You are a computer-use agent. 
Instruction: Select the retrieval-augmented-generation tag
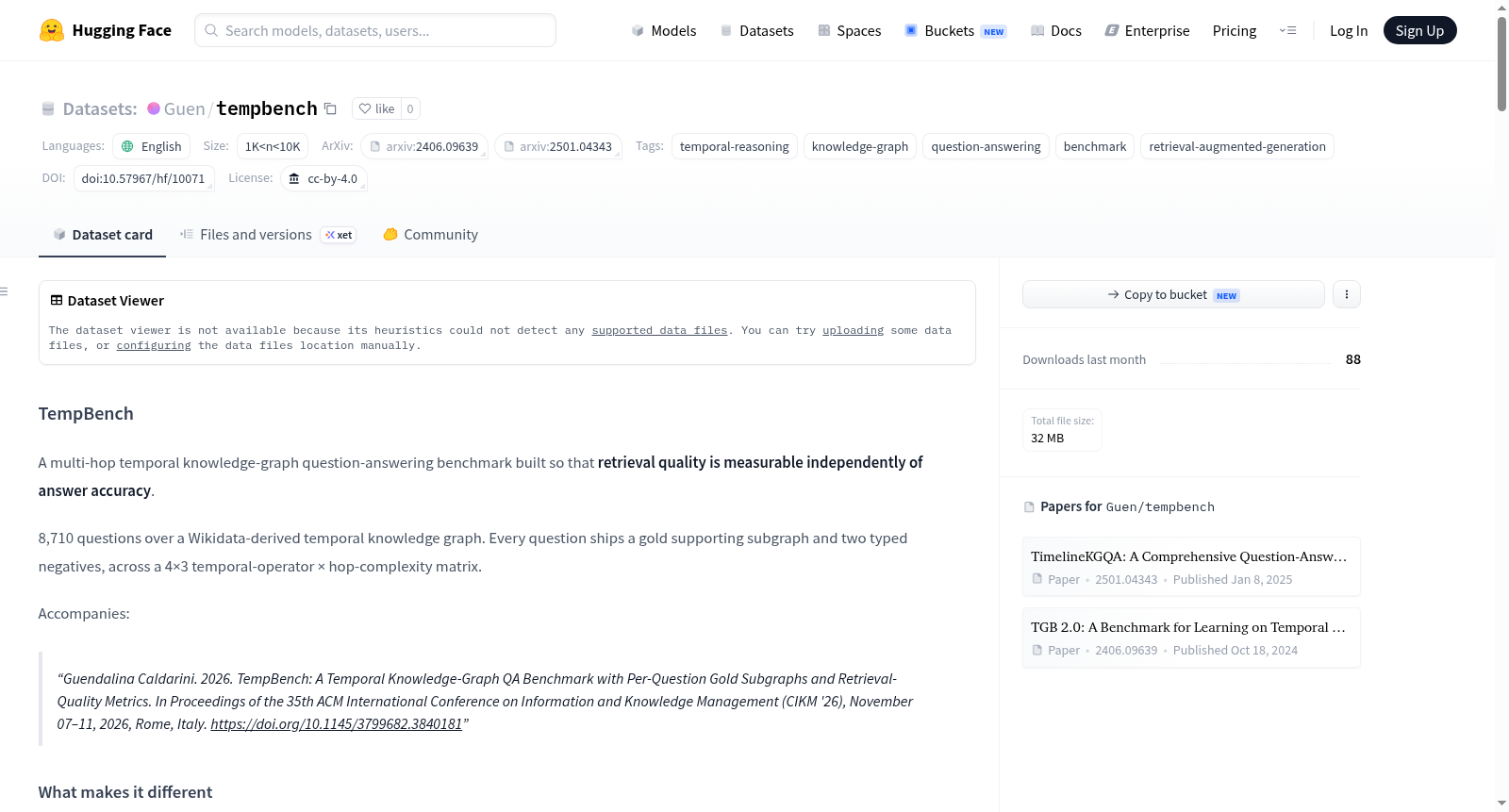(x=1237, y=146)
